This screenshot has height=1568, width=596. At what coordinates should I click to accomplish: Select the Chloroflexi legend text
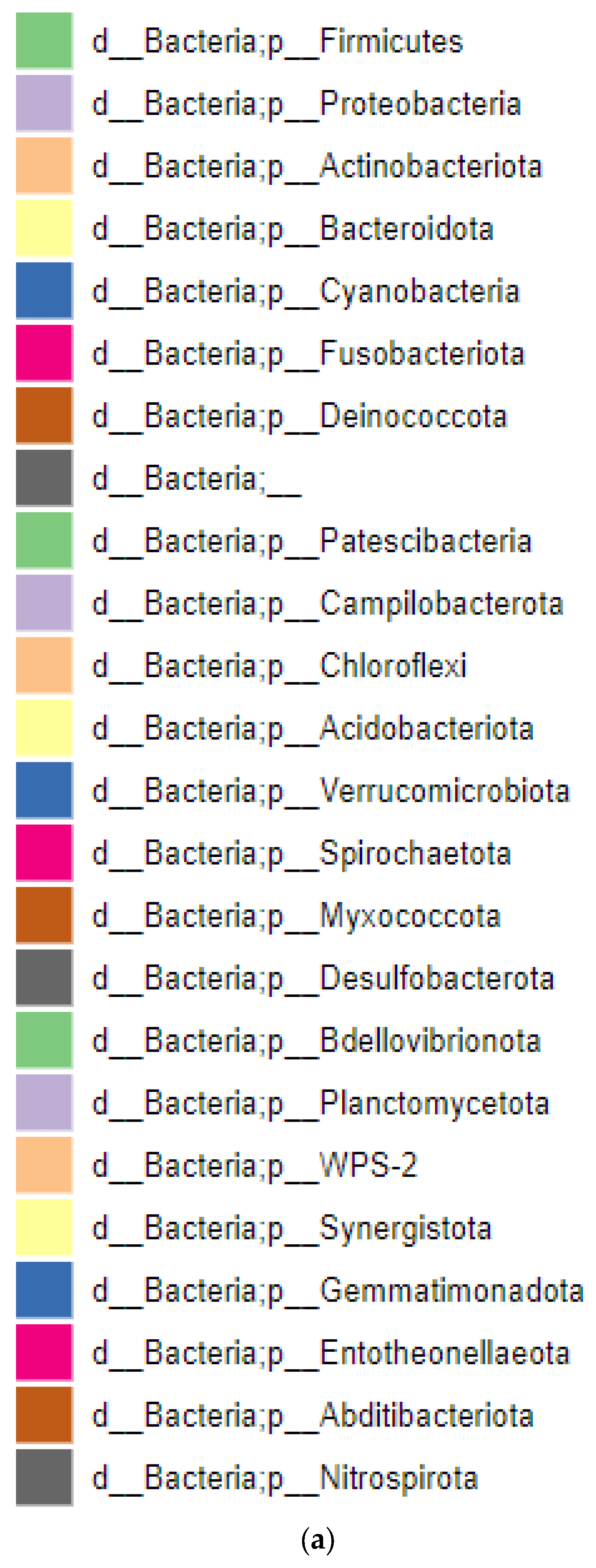point(279,666)
